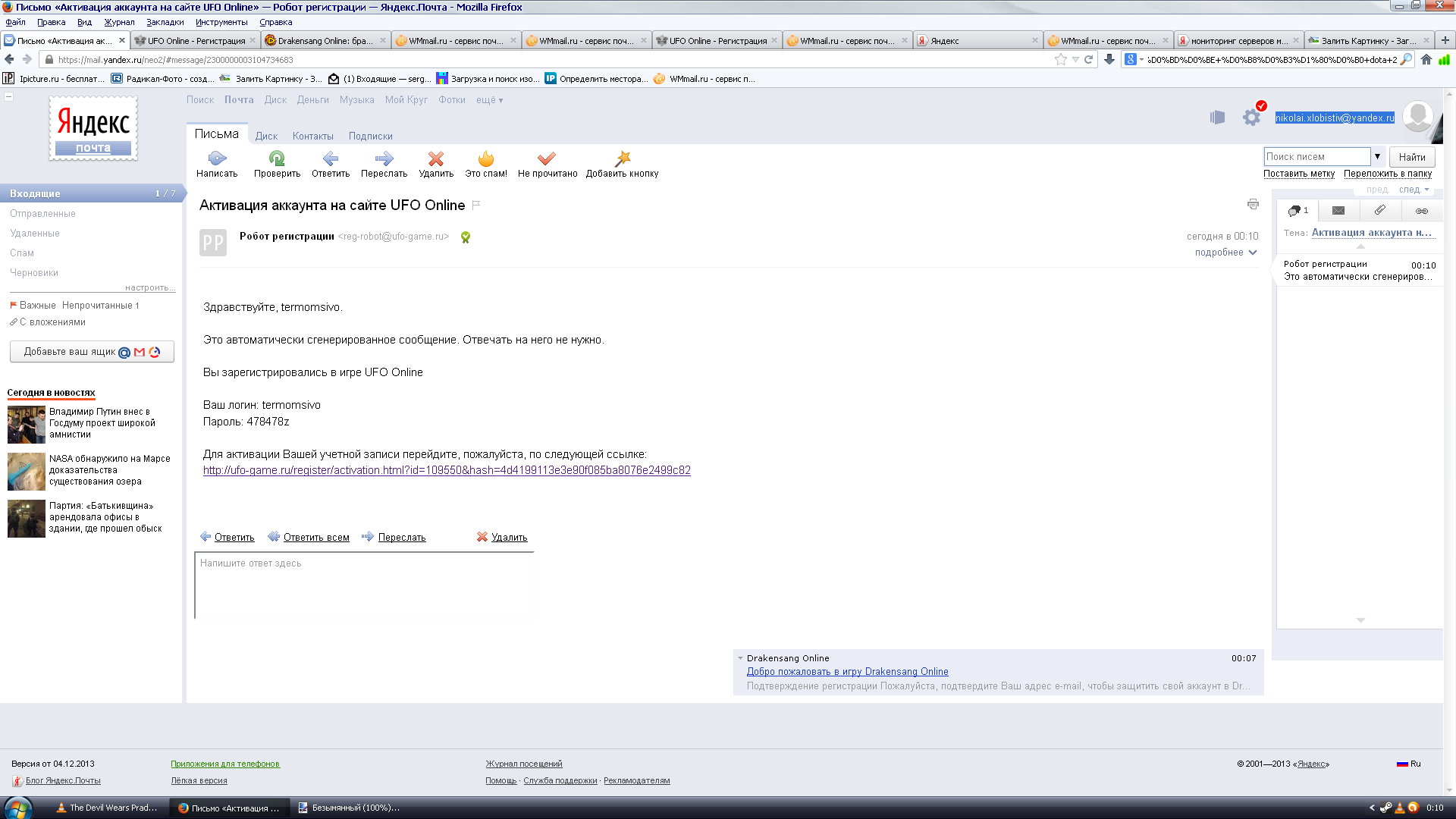Open the UFO activation link
Image resolution: width=1456 pixels, height=819 pixels.
447,470
